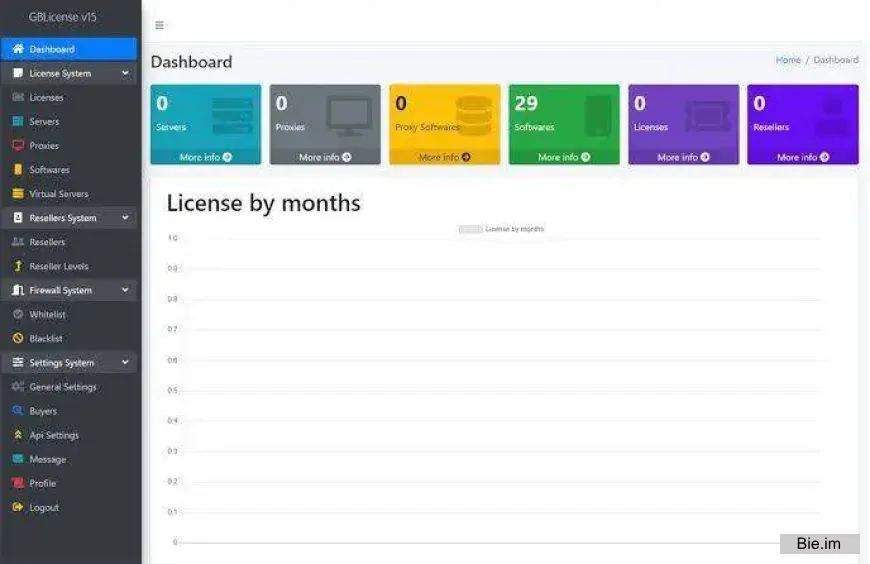Click the GBLicense v15 brand title
870x564 pixels.
point(63,17)
